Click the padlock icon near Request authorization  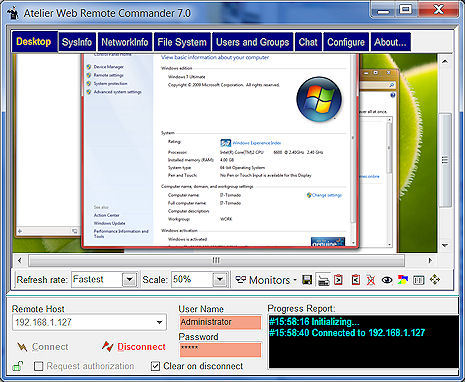17,366
